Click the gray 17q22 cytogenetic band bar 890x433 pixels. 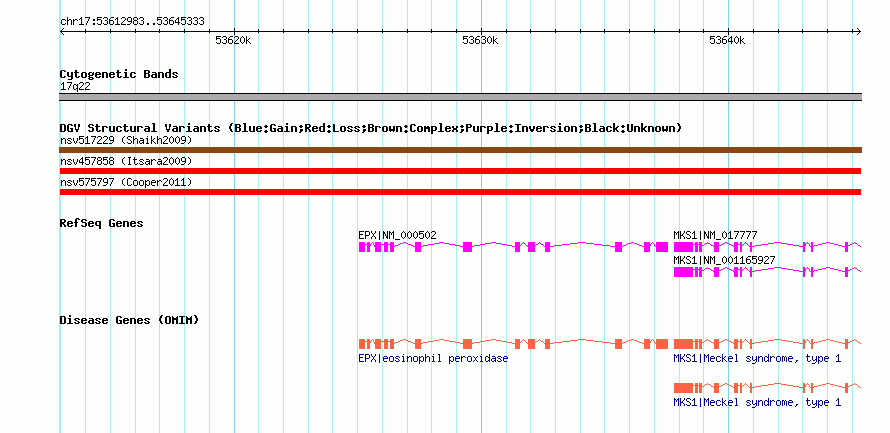[460, 97]
